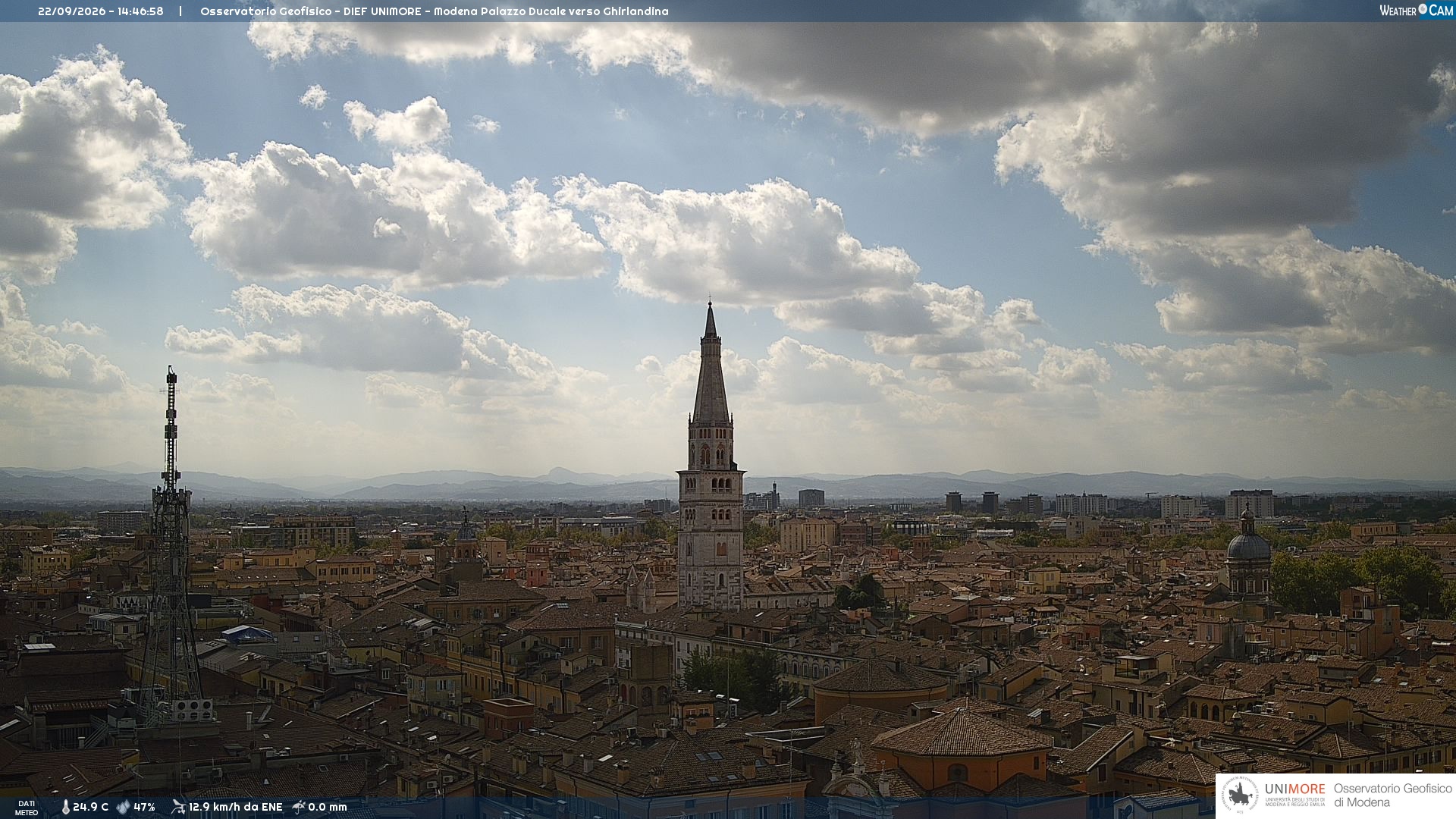Image resolution: width=1456 pixels, height=819 pixels.
Task: Click the 47% humidity value
Action: pyautogui.click(x=144, y=807)
